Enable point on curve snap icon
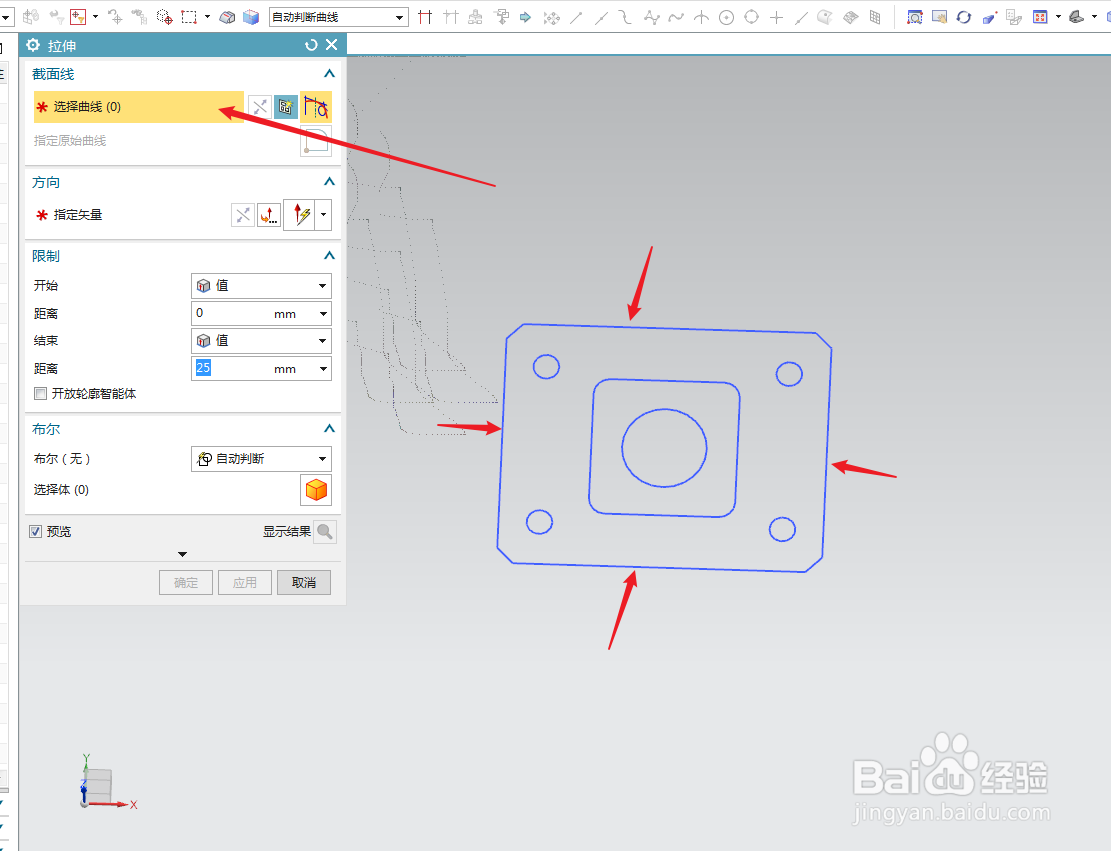This screenshot has height=851, width=1111. pos(801,17)
